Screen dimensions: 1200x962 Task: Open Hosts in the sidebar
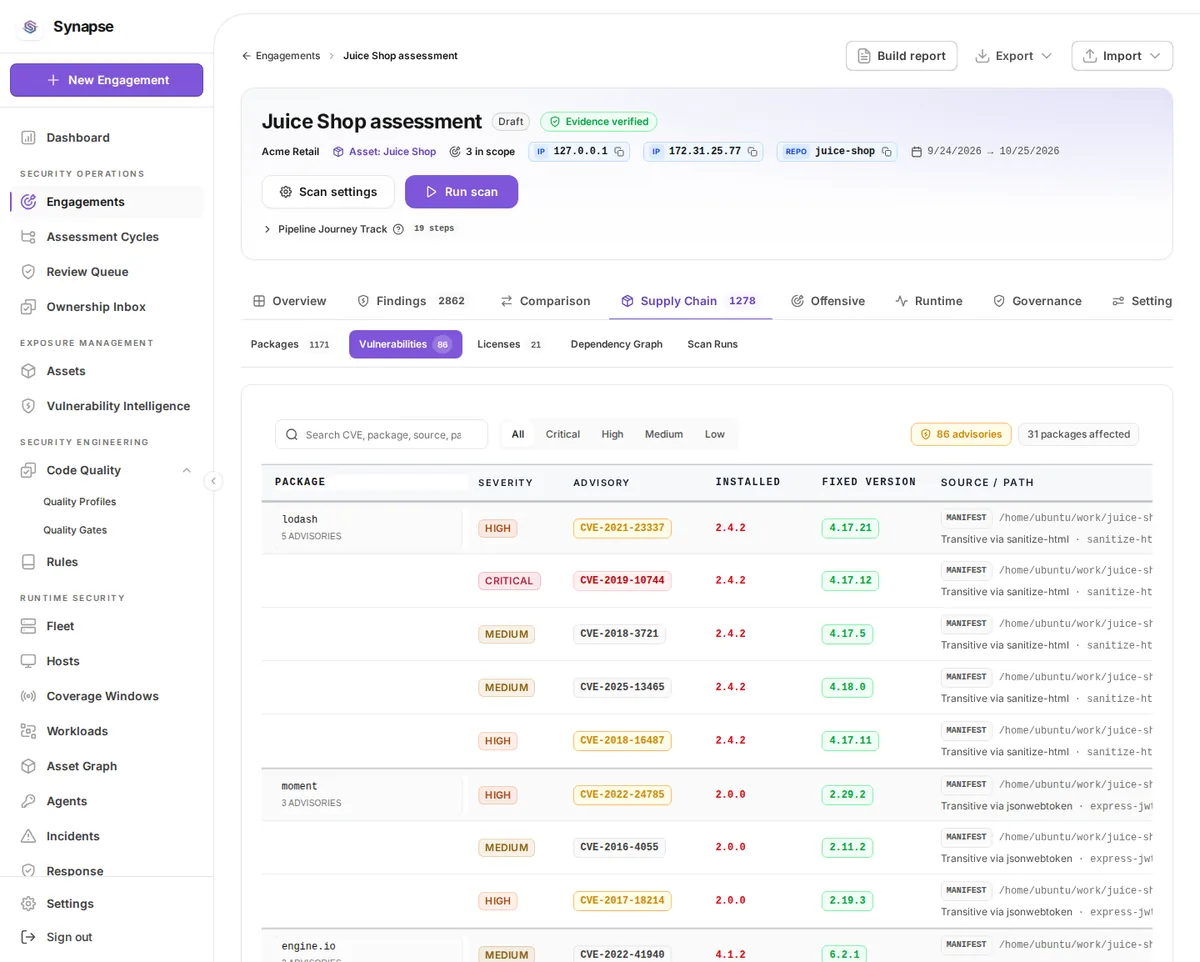pos(106,660)
